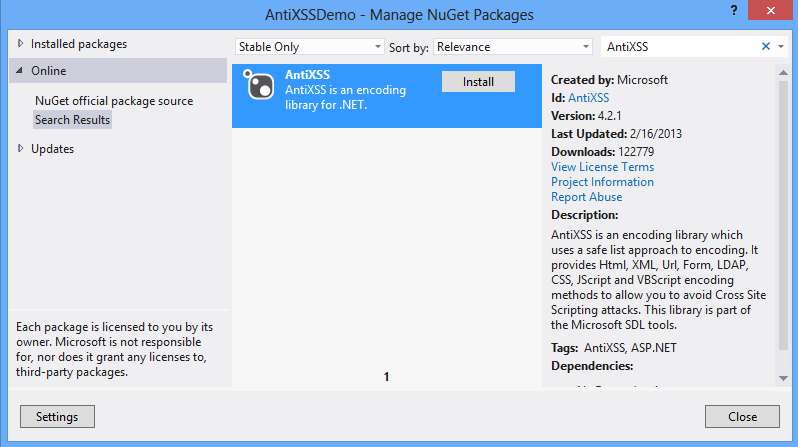The image size is (798, 447).
Task: Open the Sort by Relevance dropdown
Action: (x=512, y=47)
